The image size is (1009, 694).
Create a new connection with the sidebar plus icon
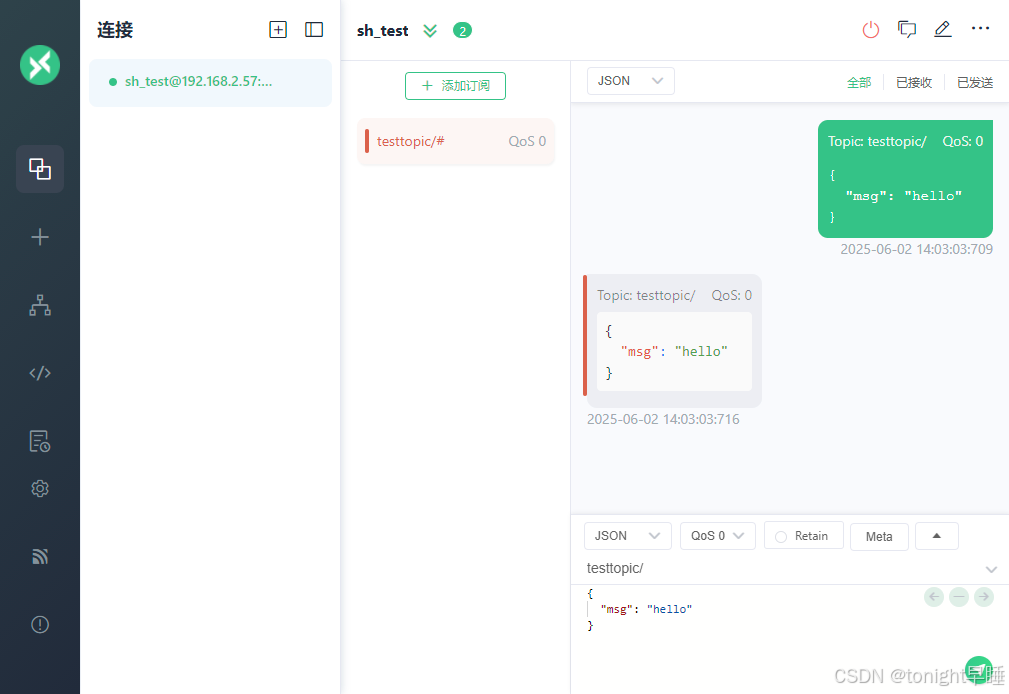coord(39,237)
